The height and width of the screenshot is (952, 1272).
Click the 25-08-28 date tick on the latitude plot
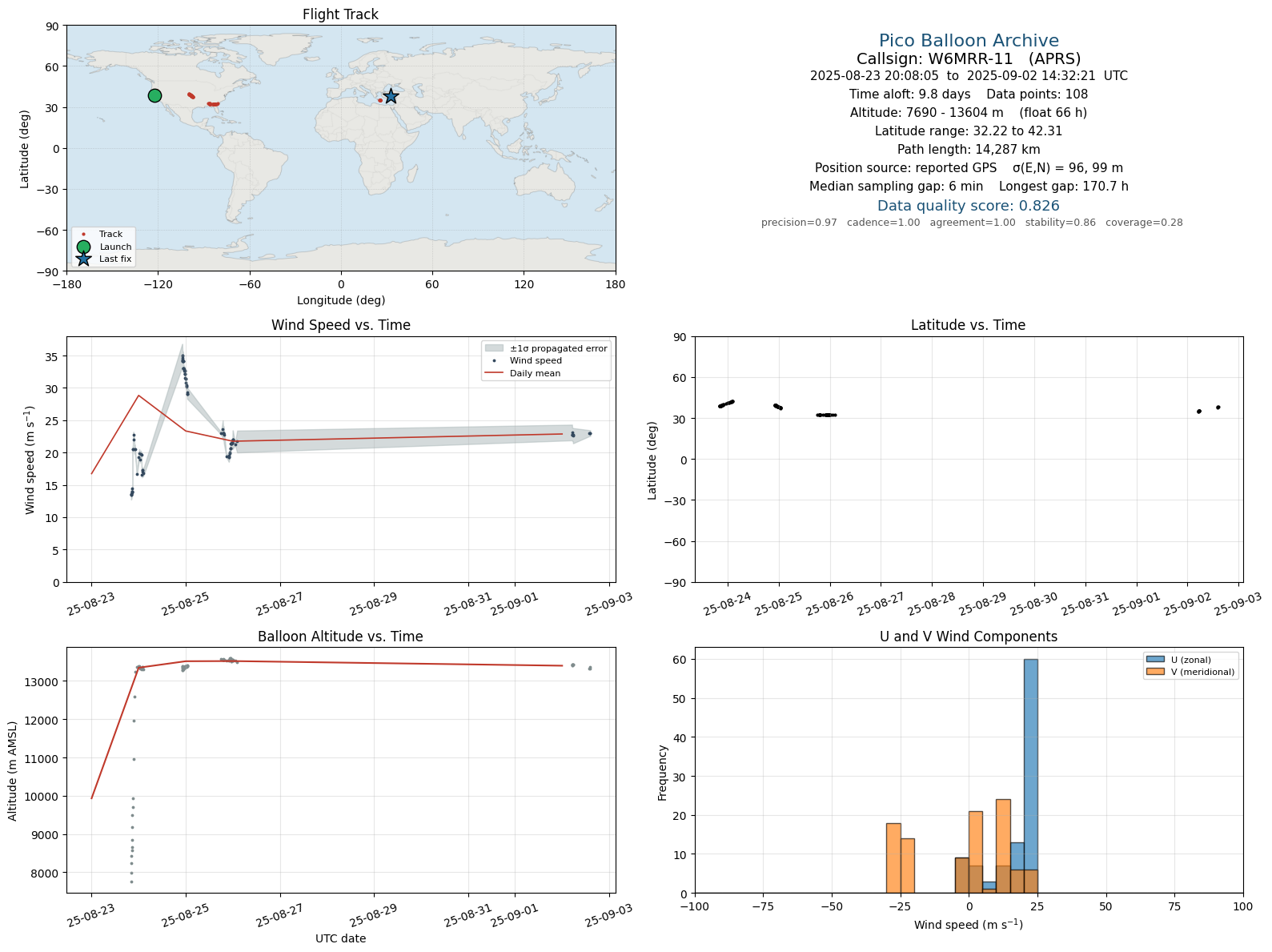[932, 605]
